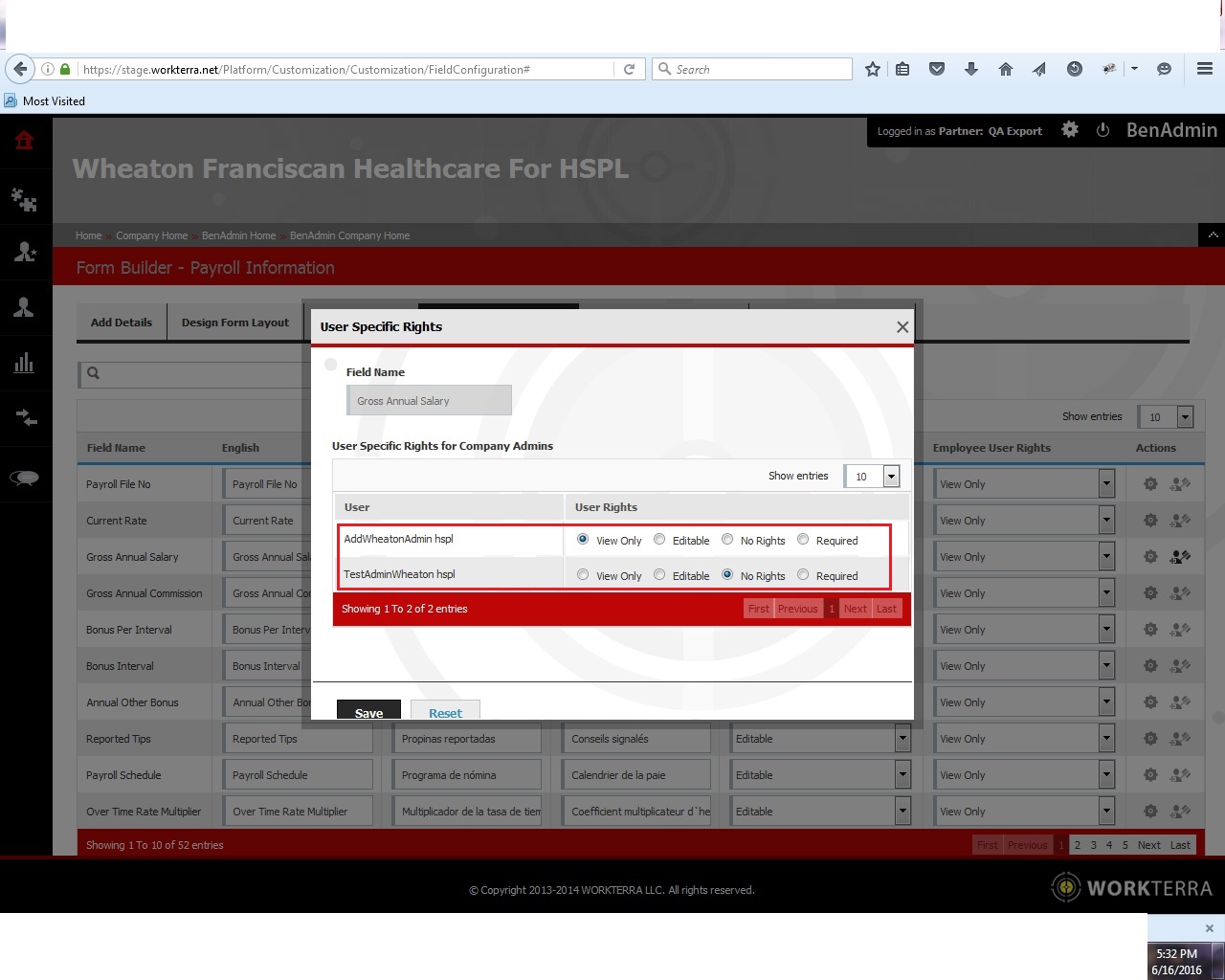Open browser downloads arrow icon
This screenshot has width=1225, height=980.
pos(971,69)
